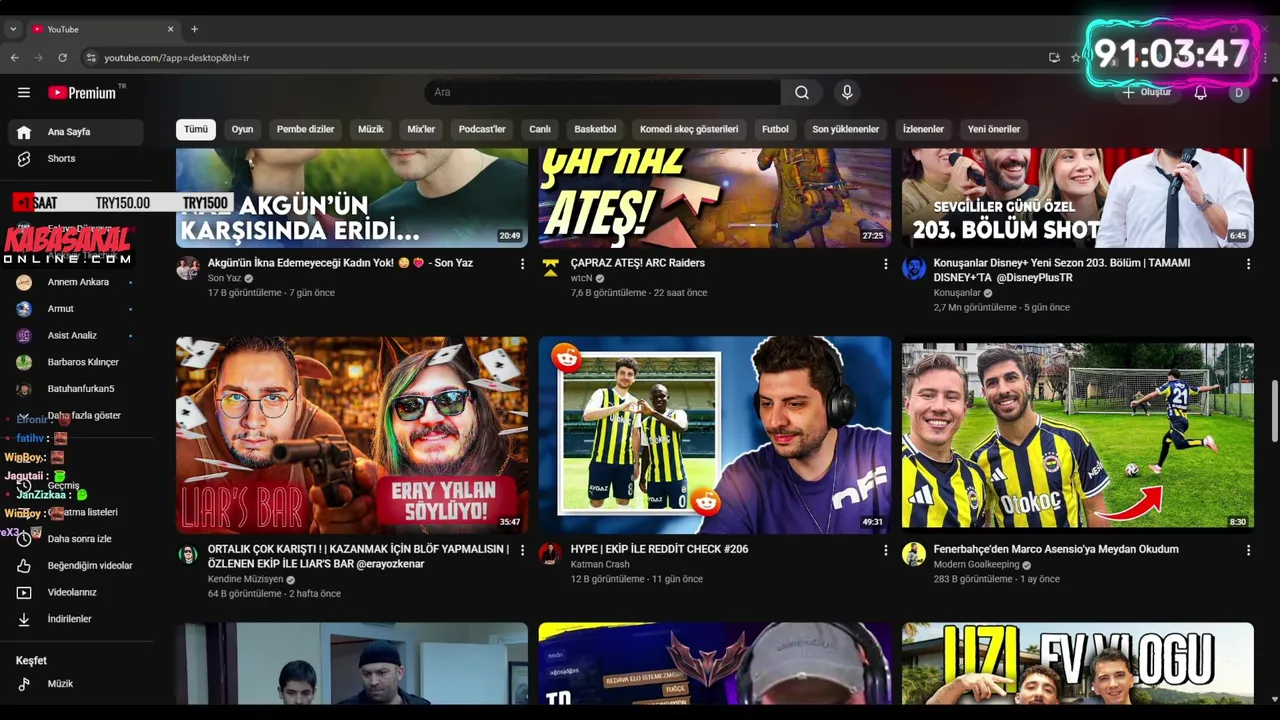The height and width of the screenshot is (720, 1280).
Task: Open the Barbaros Kılınçer subscription
Action: 76,362
